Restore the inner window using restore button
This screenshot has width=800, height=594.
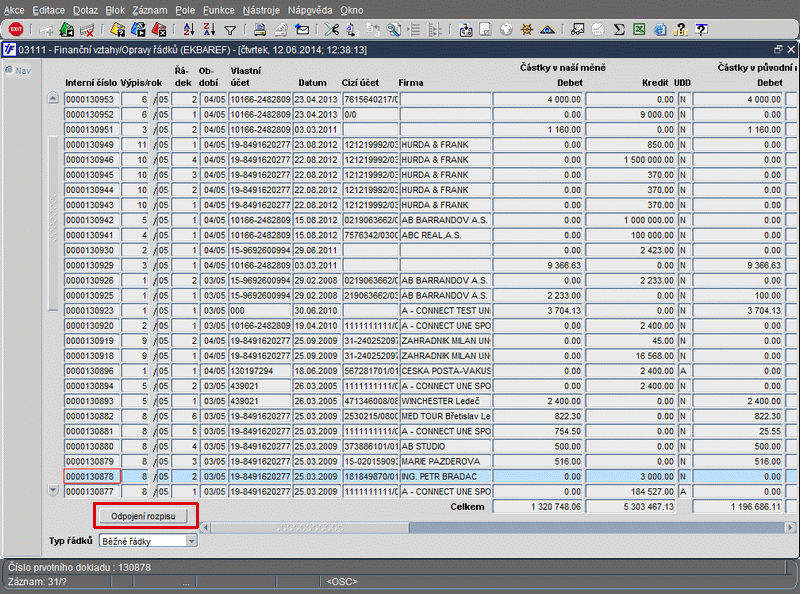click(x=778, y=50)
